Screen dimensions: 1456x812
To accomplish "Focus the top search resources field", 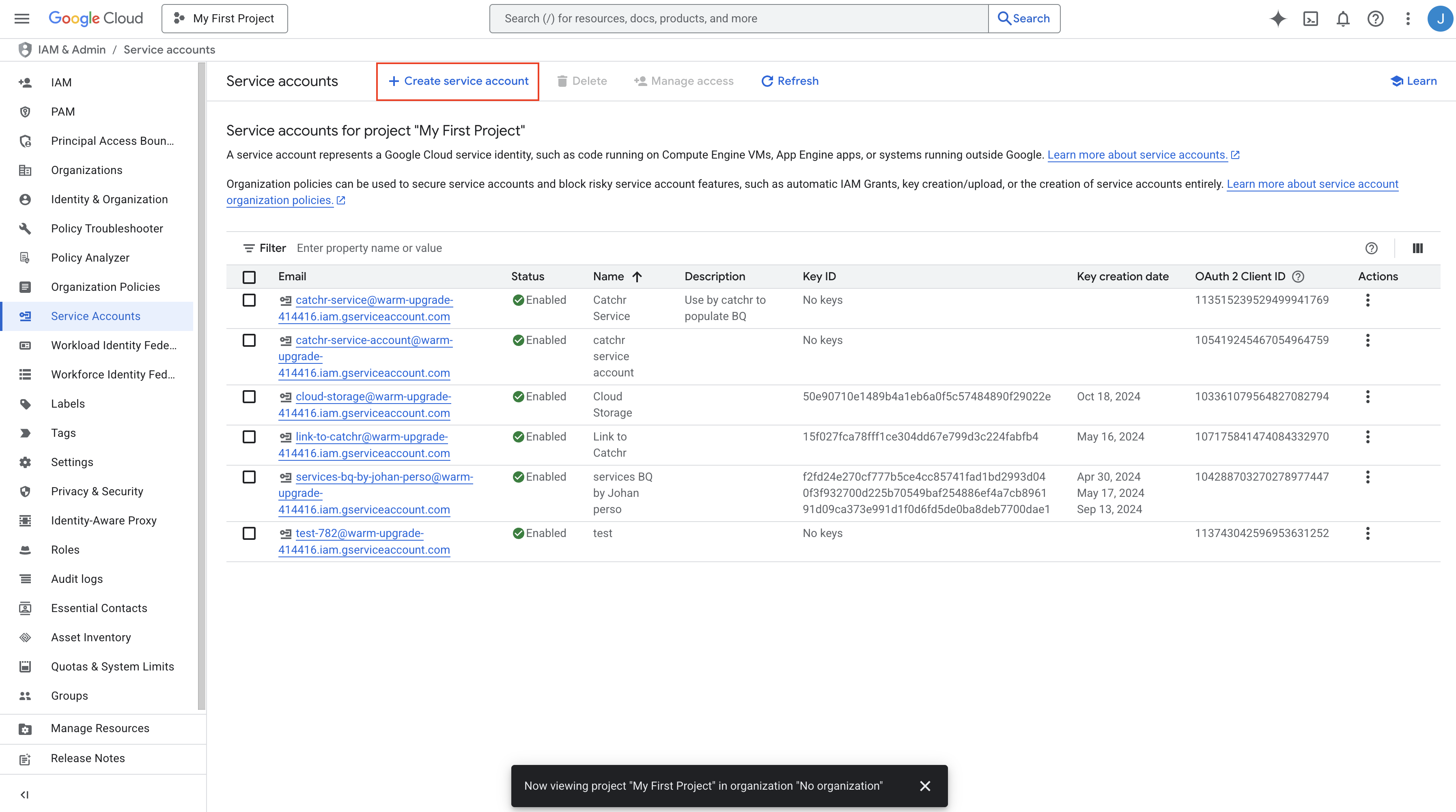I will point(739,19).
